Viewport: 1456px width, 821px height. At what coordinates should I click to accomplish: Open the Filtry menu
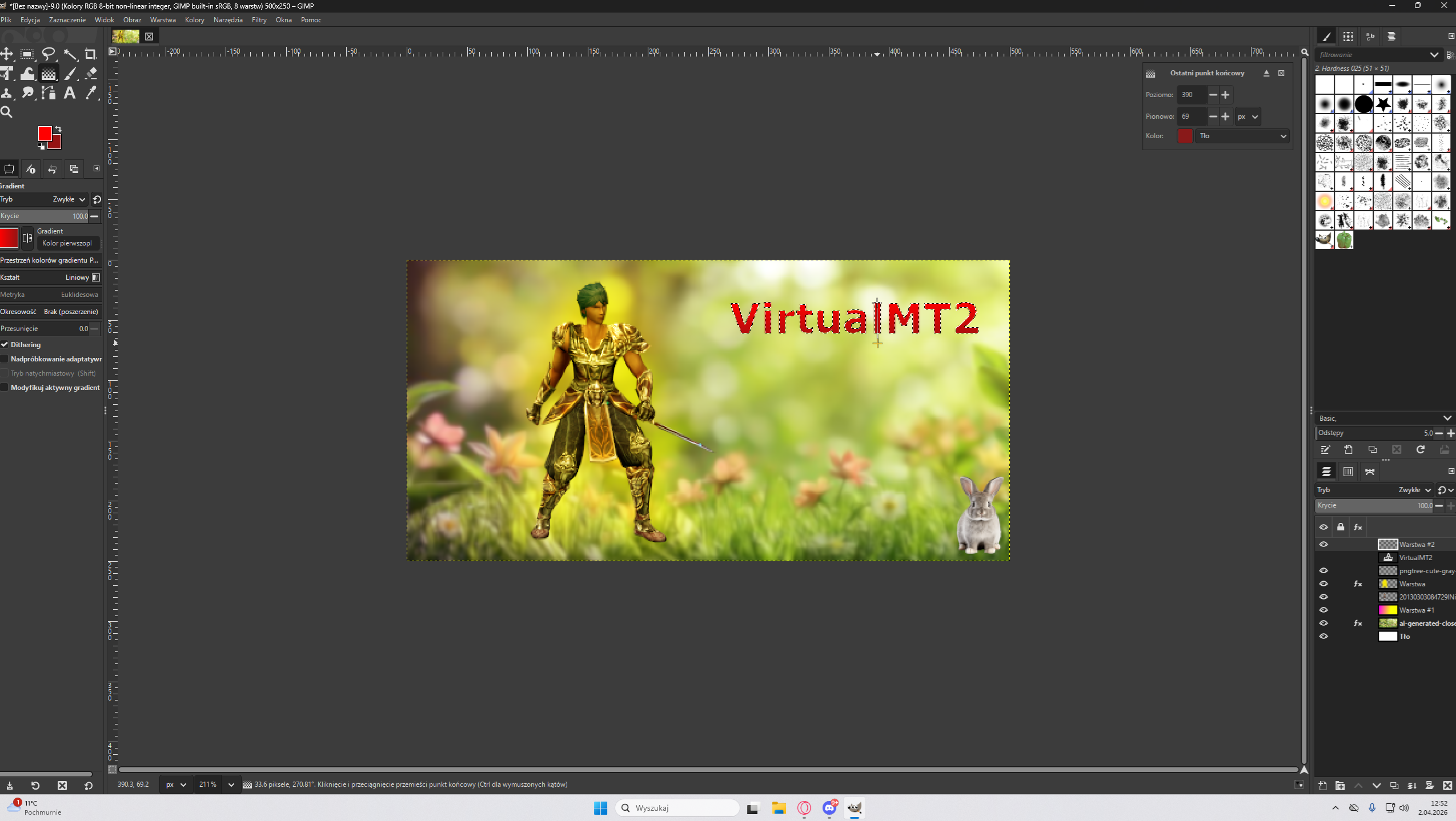click(x=259, y=20)
